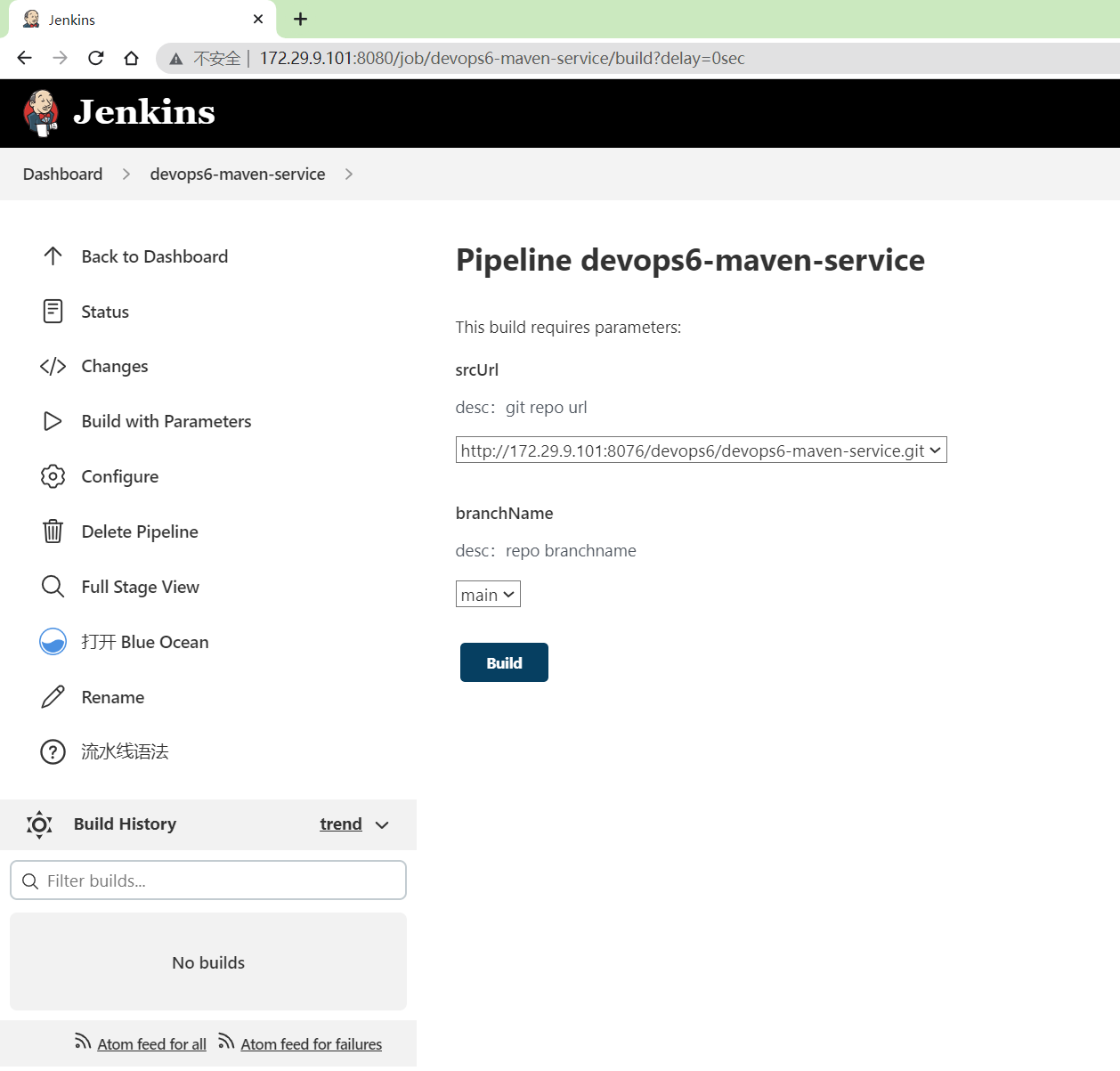Image resolution: width=1120 pixels, height=1071 pixels.
Task: Click the Jenkins butler logo
Action: [41, 113]
